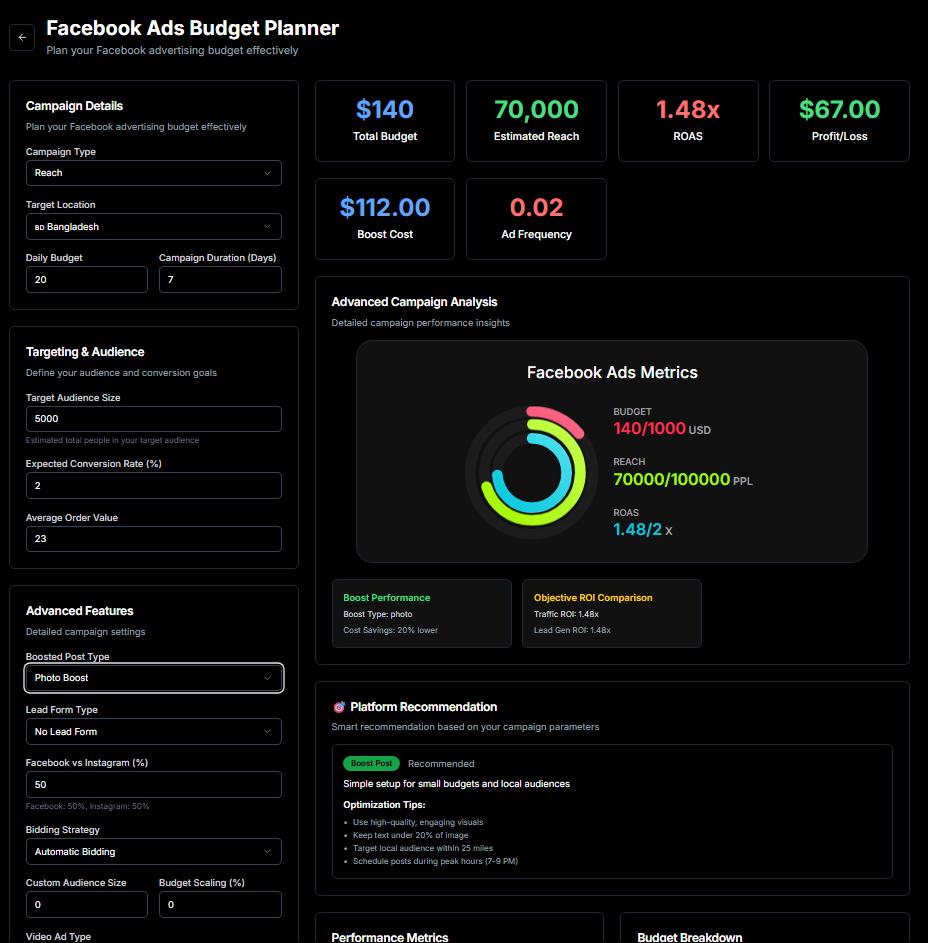
Task: Select the Target Audience Size input
Action: pyautogui.click(x=153, y=418)
